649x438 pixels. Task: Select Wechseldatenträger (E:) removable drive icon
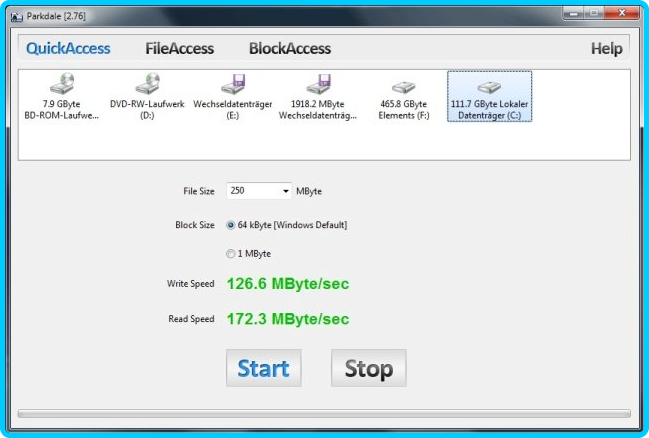tap(233, 84)
